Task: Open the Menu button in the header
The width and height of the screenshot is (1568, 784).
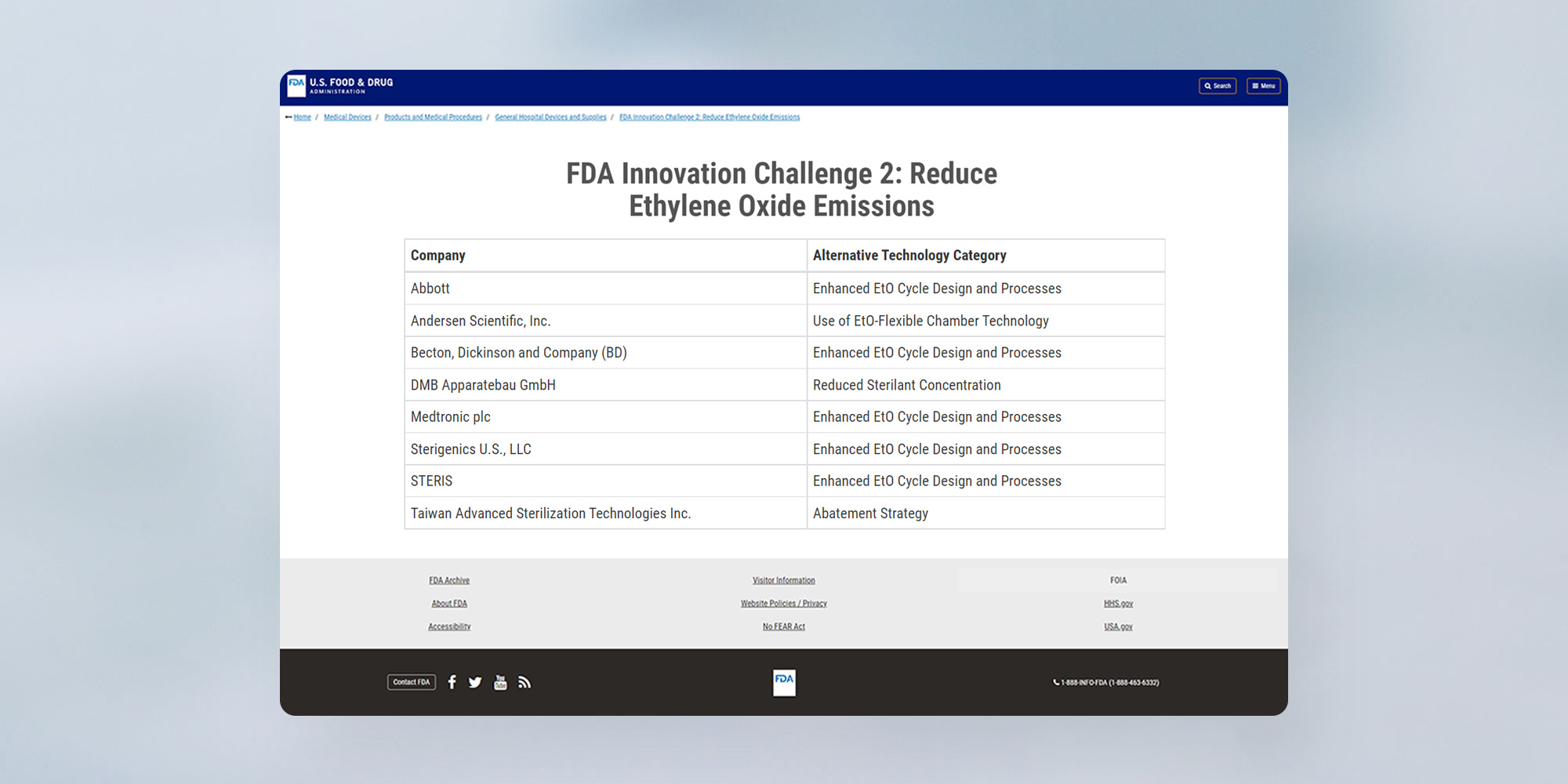Action: [1264, 85]
